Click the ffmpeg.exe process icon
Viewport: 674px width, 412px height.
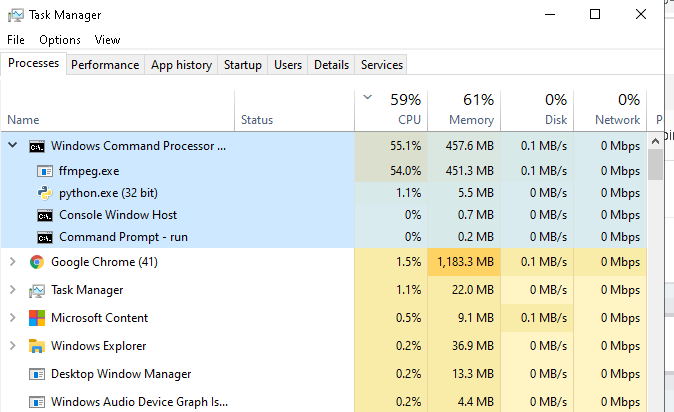coord(45,170)
